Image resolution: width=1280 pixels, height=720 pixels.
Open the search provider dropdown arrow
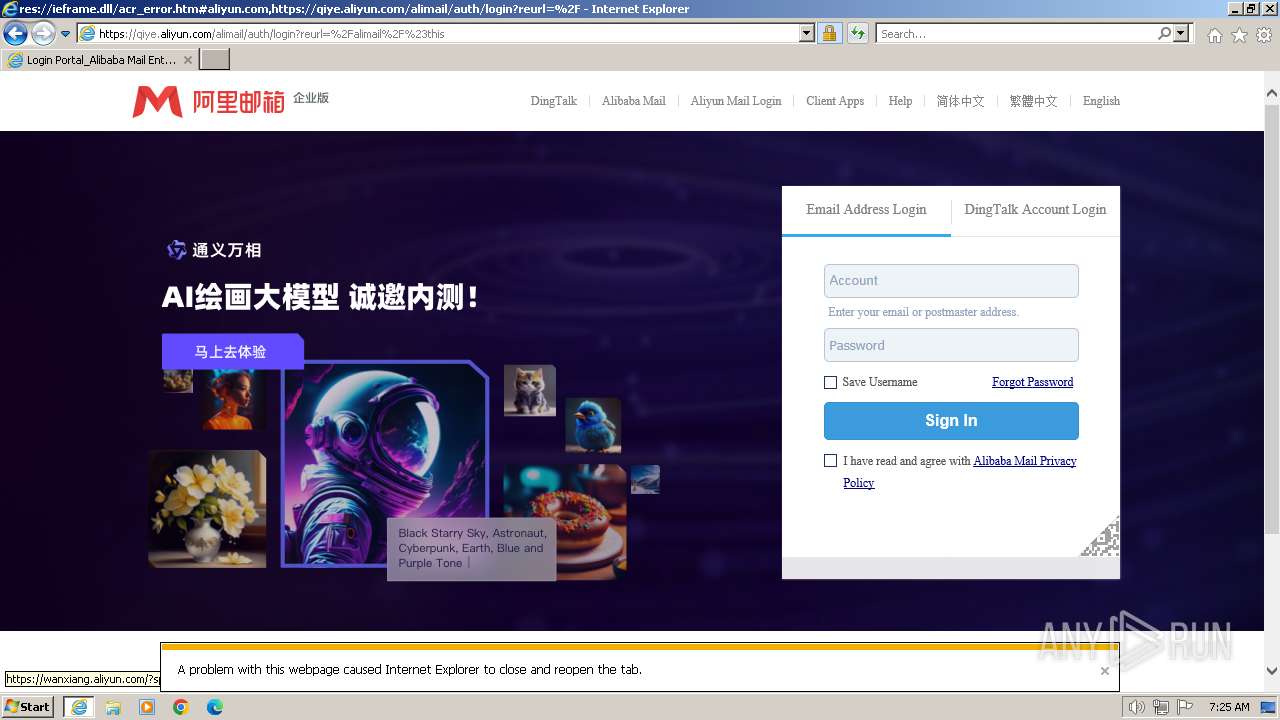(1182, 33)
